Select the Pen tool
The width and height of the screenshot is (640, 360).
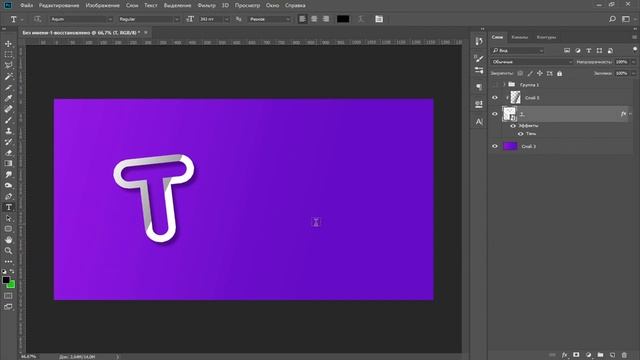coord(8,196)
